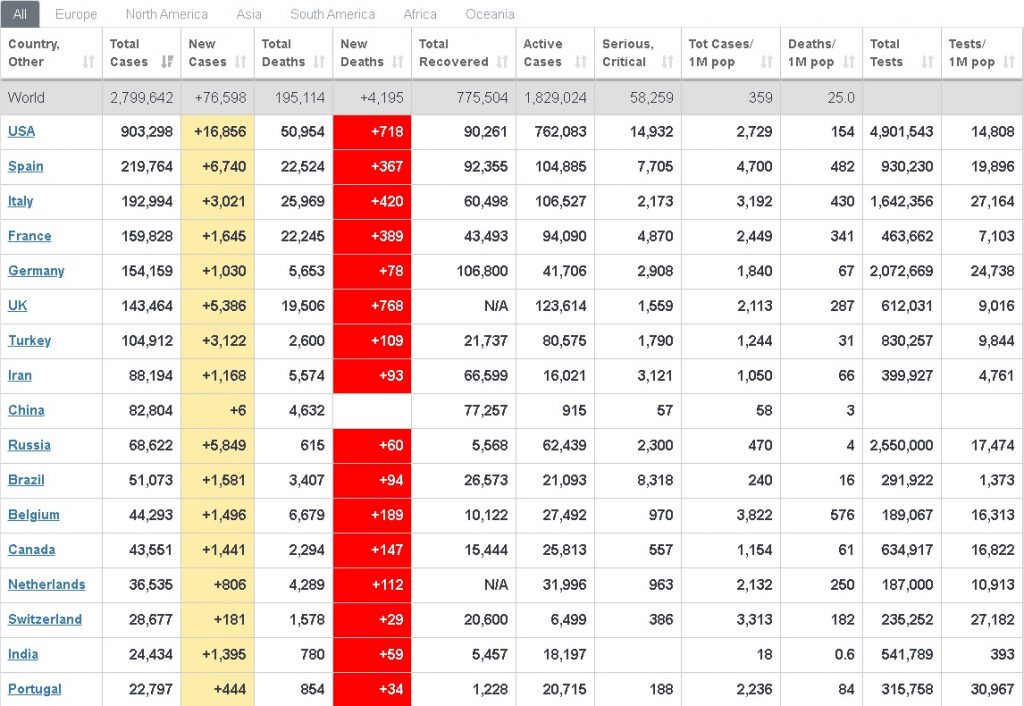Open the Brazil country link
1024x706 pixels.
click(26, 480)
